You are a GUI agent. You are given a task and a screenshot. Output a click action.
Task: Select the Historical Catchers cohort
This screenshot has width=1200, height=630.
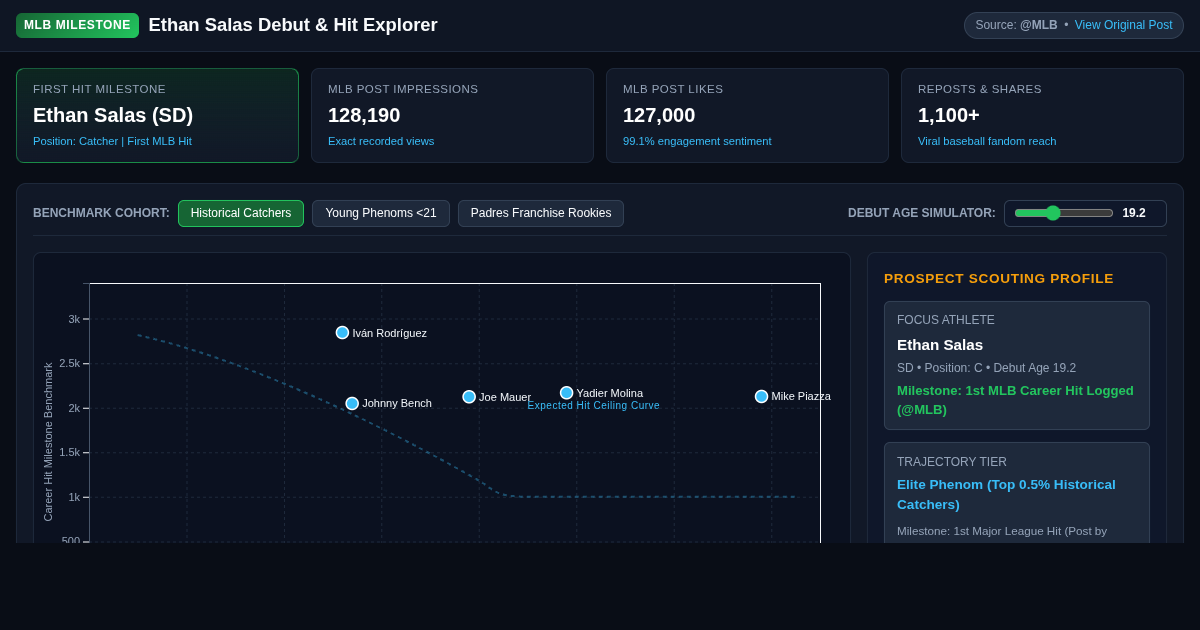[241, 213]
